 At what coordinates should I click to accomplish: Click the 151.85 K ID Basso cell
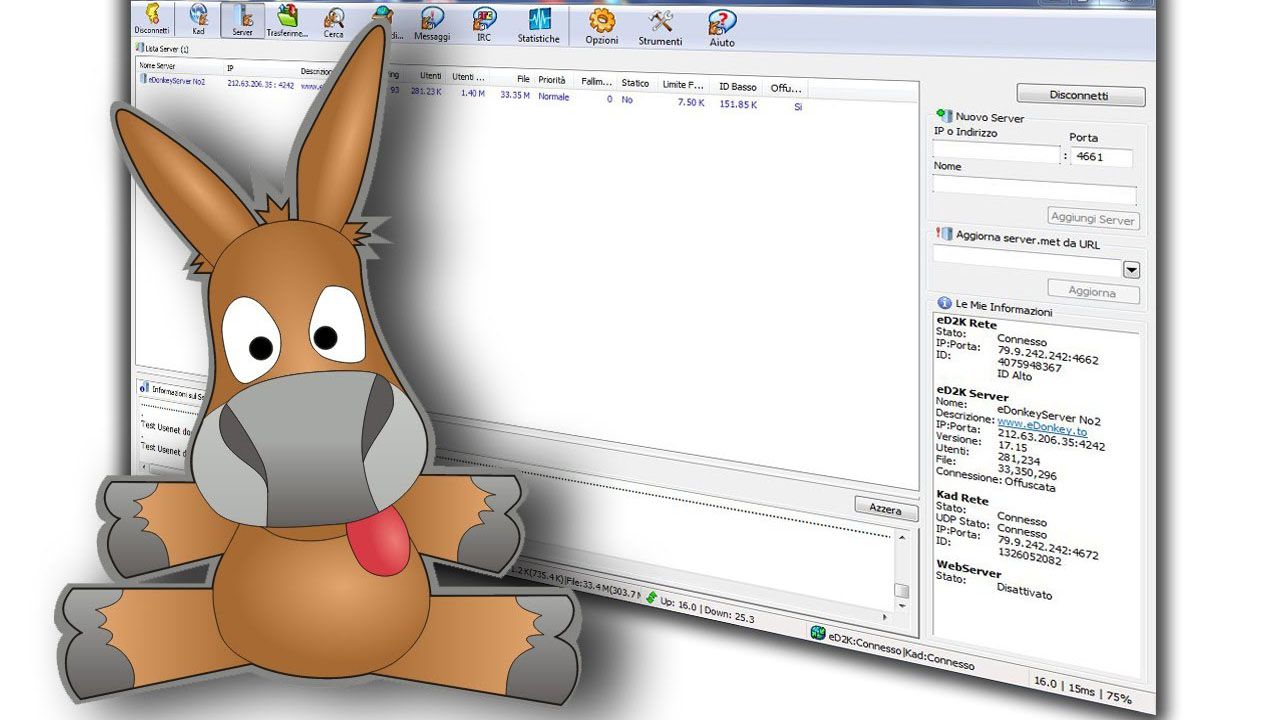coord(738,103)
